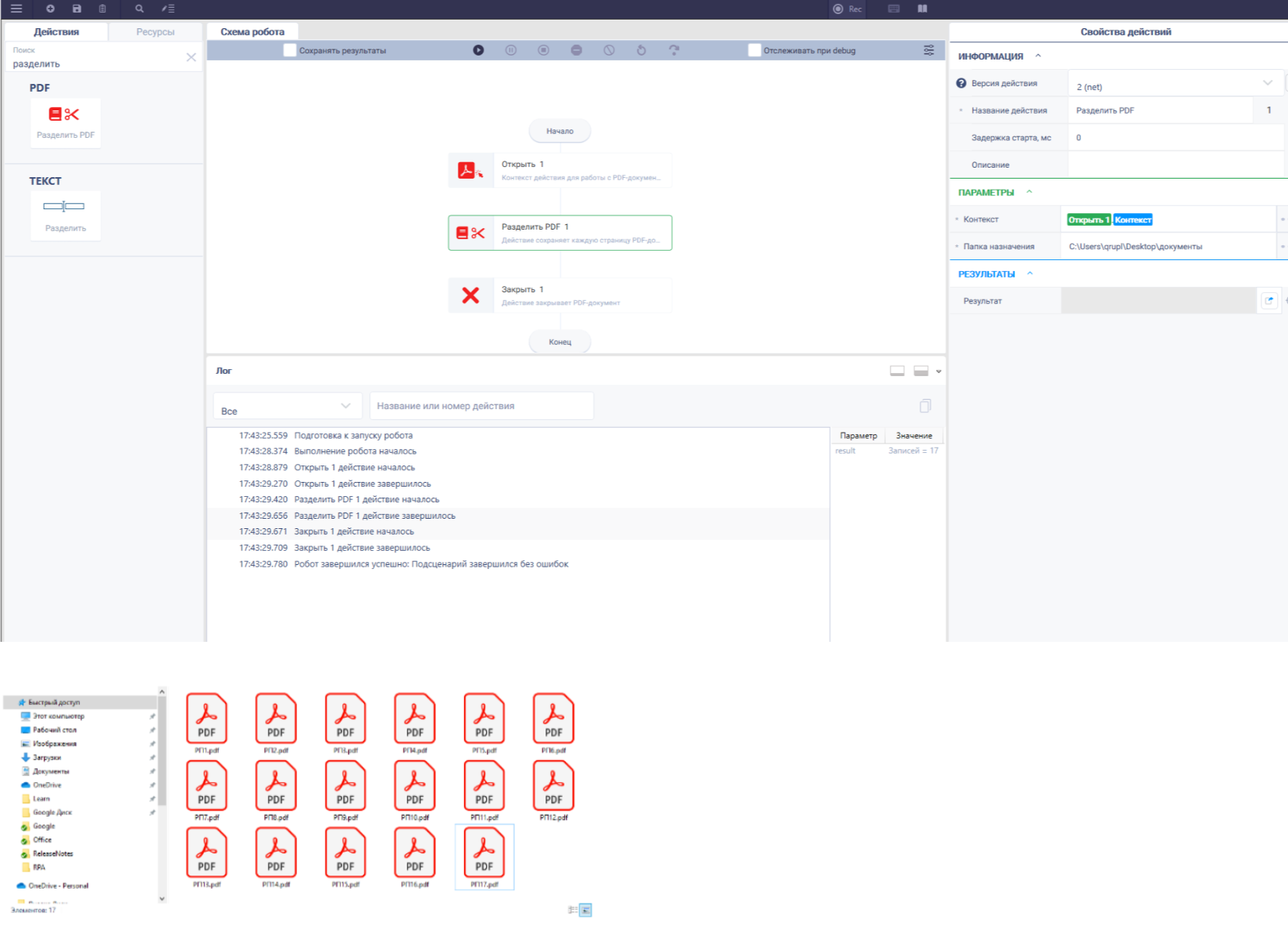Open Загрузки in the Explorer sidebar

(x=46, y=758)
